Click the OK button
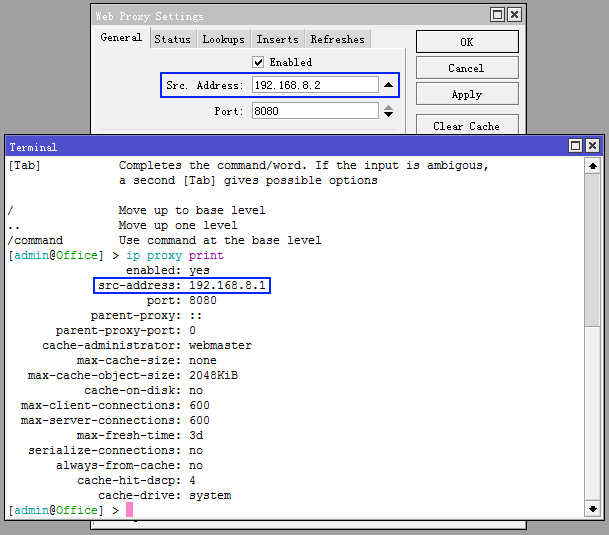Screen dimensions: 609x535 click(467, 42)
